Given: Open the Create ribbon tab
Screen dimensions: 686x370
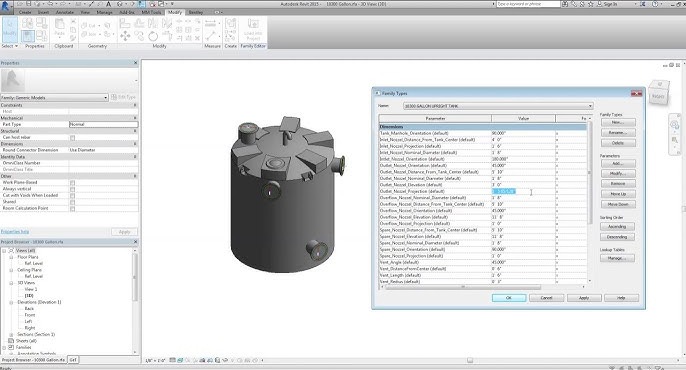Looking at the screenshot, I should point(25,12).
